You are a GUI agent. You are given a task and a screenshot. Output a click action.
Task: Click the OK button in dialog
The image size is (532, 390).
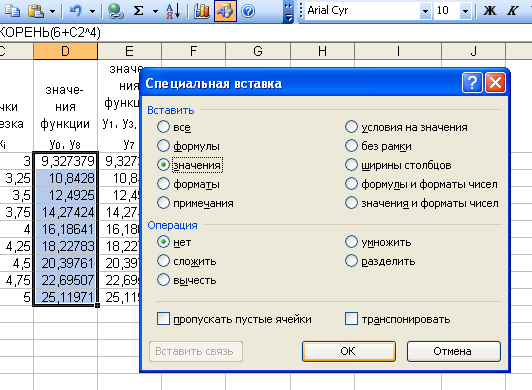click(349, 351)
